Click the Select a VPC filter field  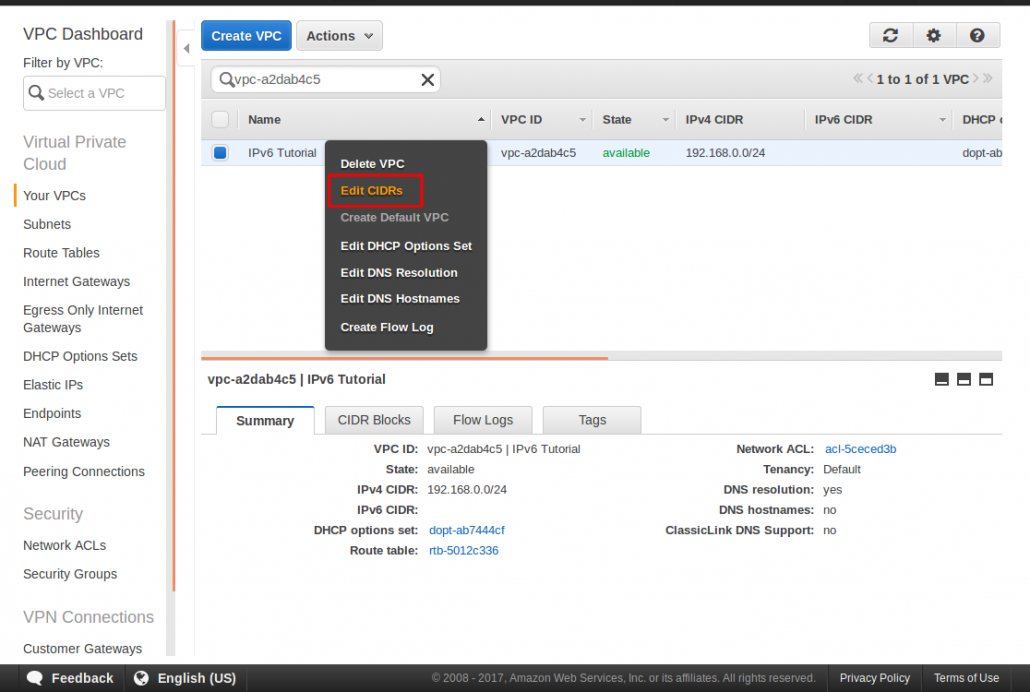(94, 93)
